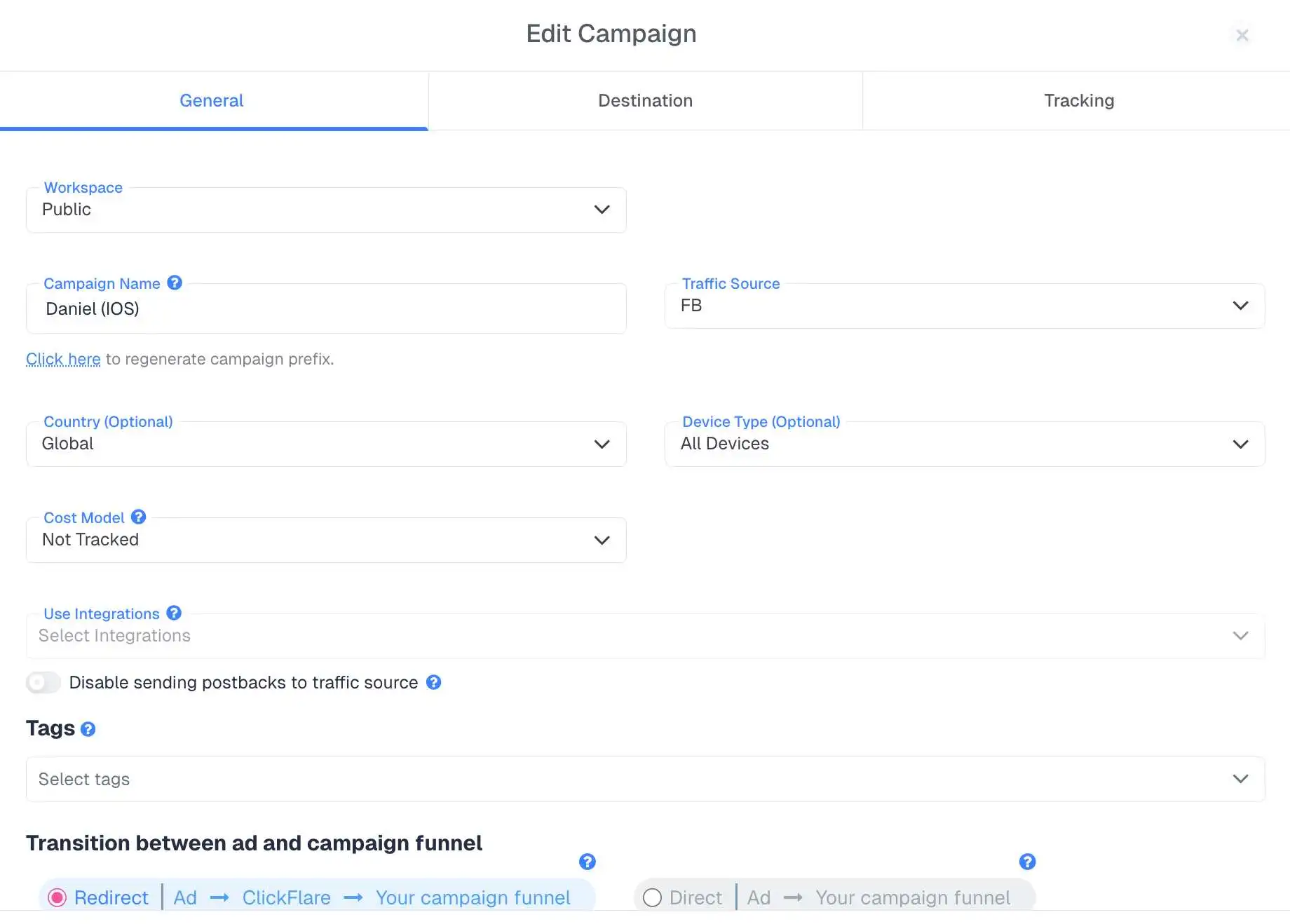Close the Edit Campaign dialog

1242,35
